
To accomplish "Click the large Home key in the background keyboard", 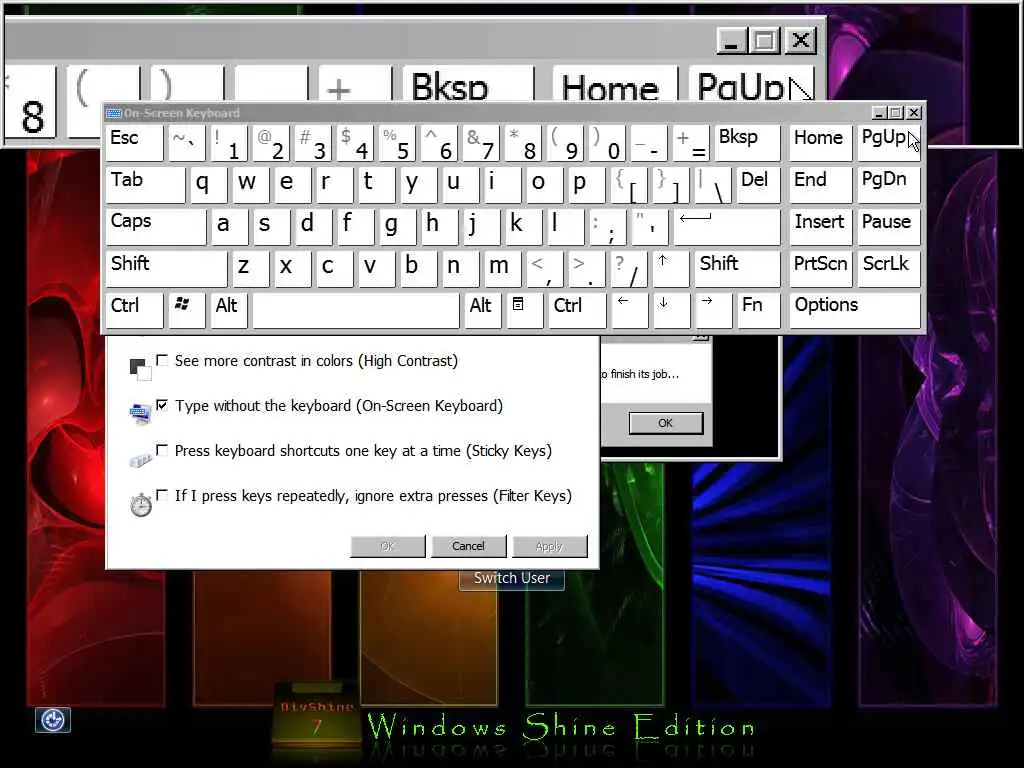I will [x=614, y=84].
